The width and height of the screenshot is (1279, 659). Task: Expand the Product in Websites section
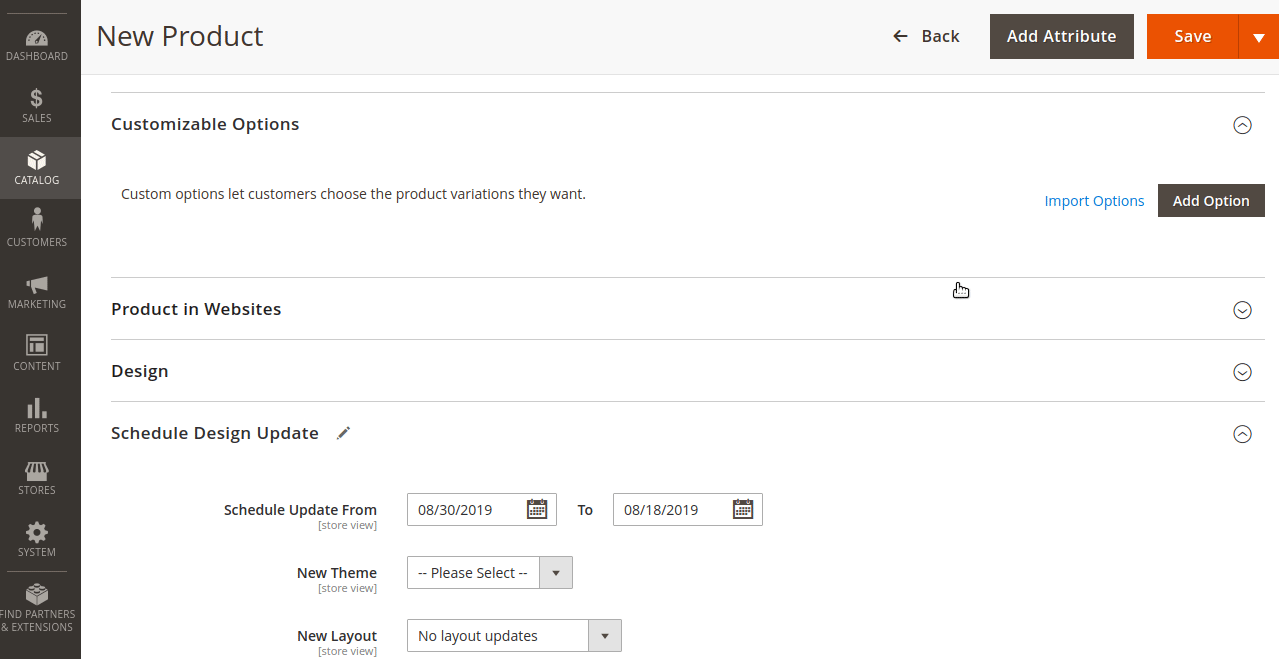pos(1242,310)
